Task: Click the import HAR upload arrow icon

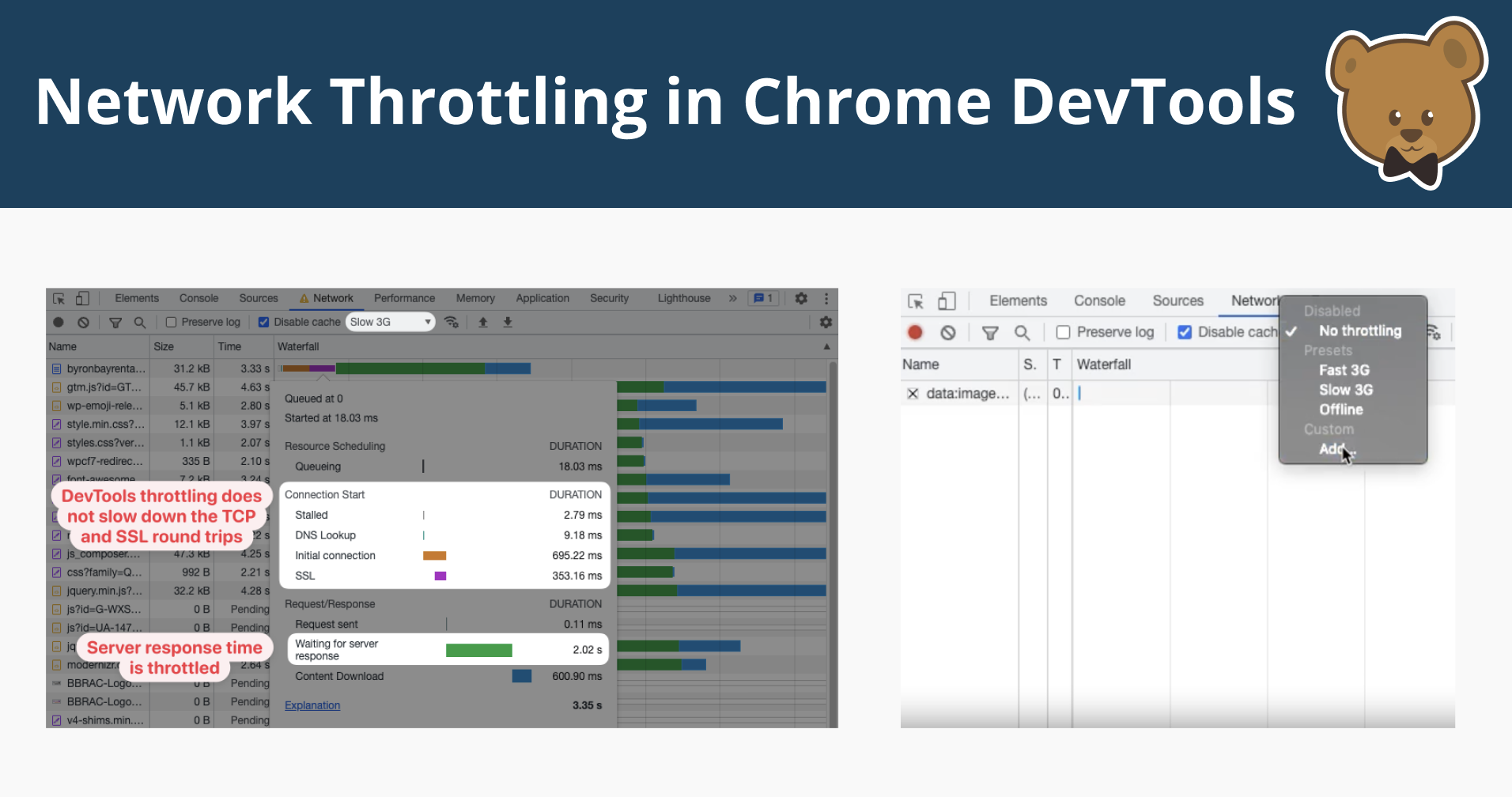Action: [482, 323]
